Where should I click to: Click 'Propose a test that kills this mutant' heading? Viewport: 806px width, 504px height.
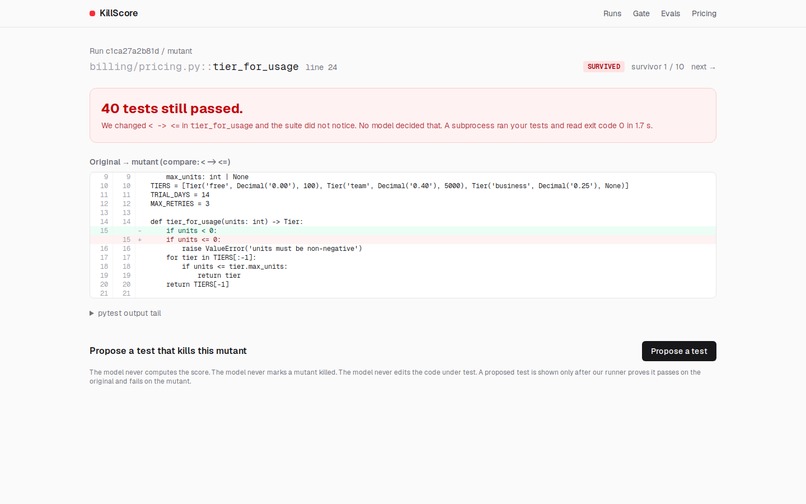(x=168, y=351)
